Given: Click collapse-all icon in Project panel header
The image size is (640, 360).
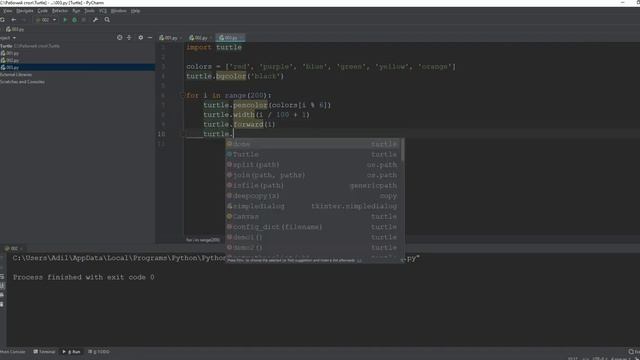Looking at the screenshot, I should [129, 38].
